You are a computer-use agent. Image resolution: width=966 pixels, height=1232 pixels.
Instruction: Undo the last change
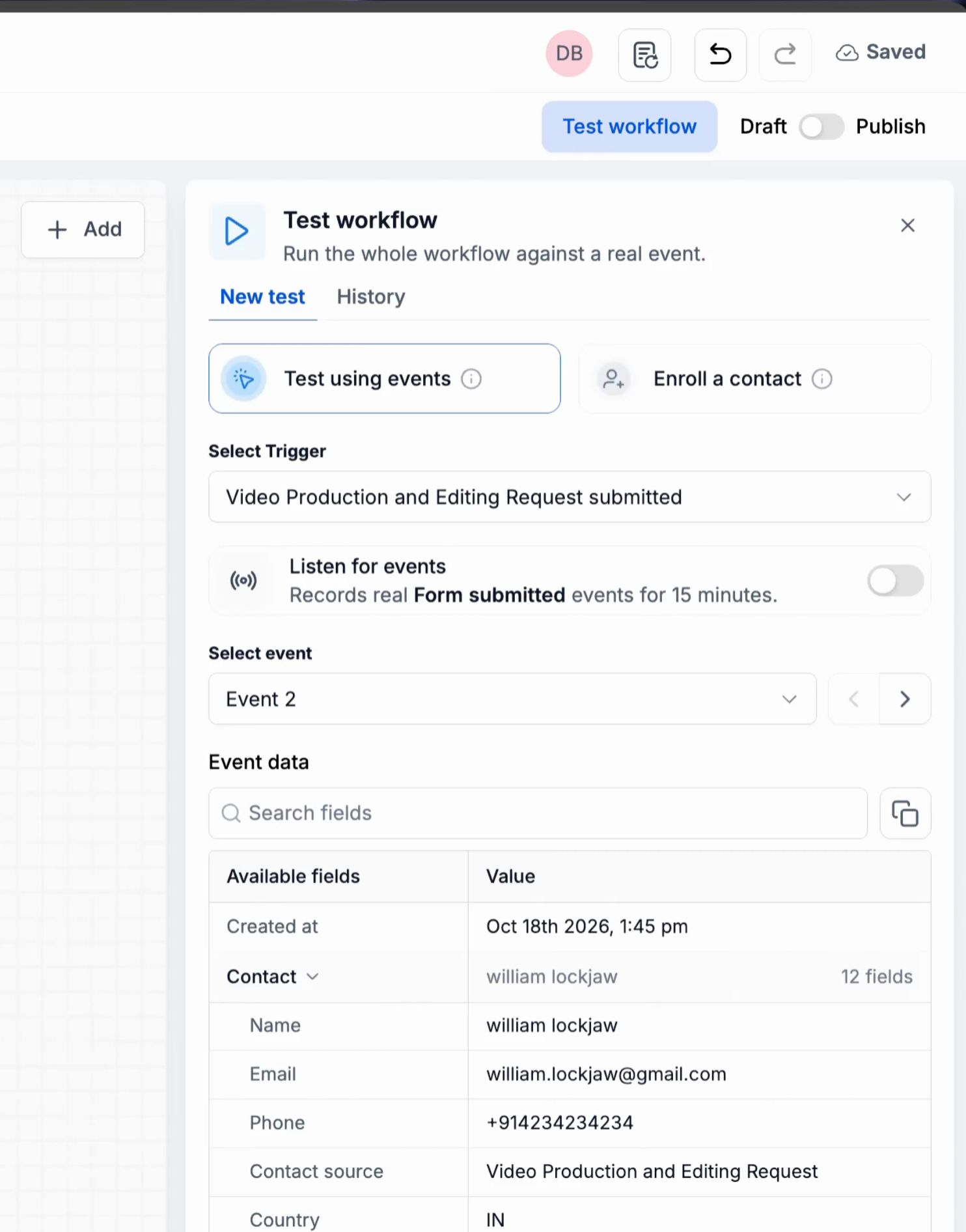click(x=721, y=55)
